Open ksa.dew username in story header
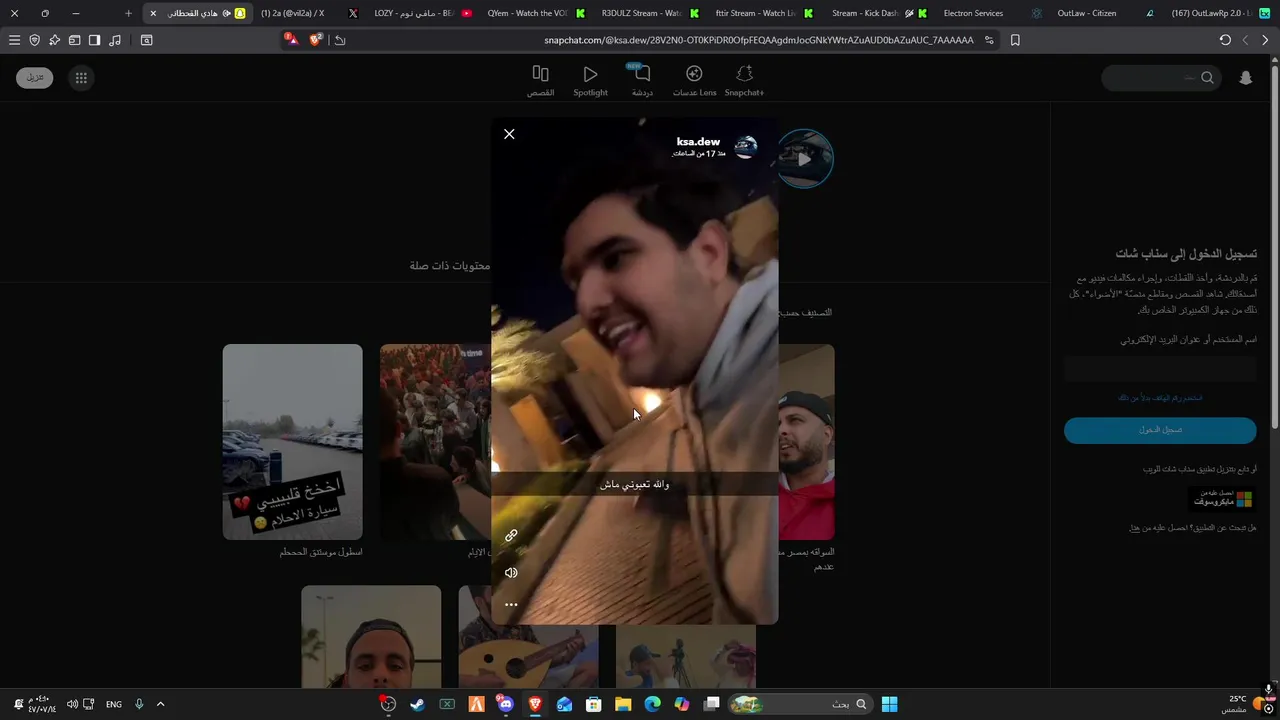Screen dimensions: 1280x720 coord(698,142)
